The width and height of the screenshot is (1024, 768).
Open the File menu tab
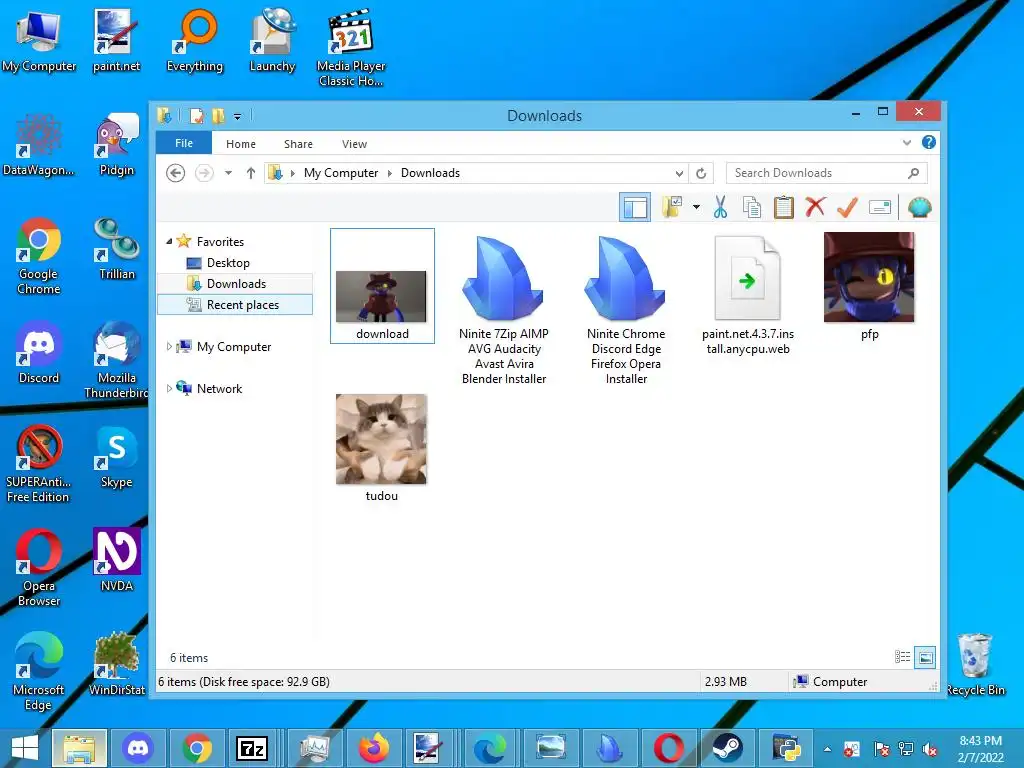point(184,143)
